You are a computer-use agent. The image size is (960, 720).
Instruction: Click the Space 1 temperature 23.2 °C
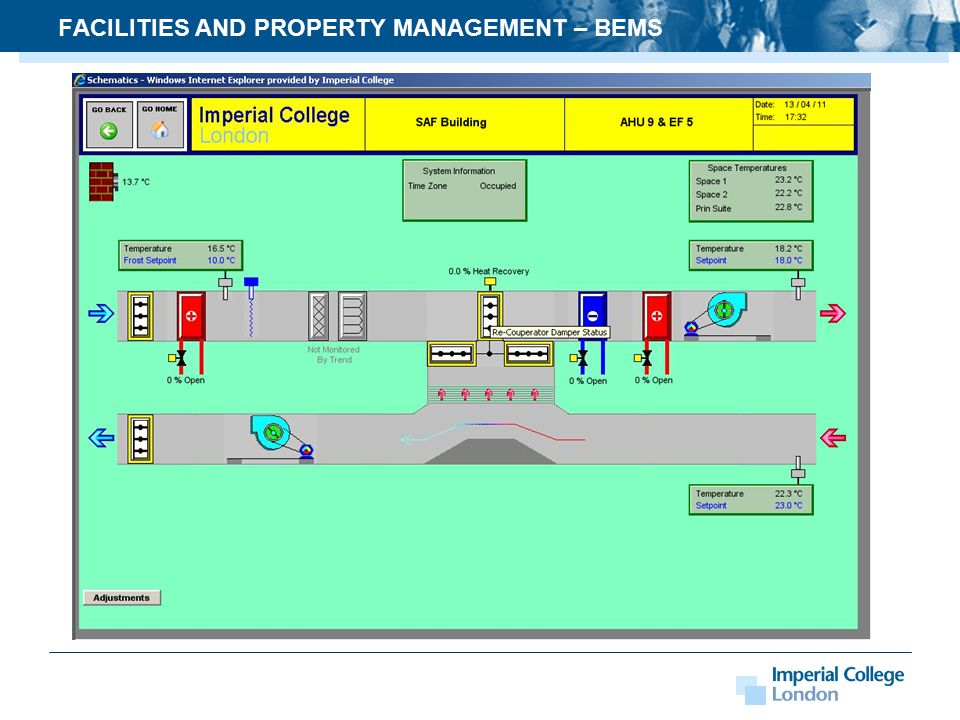(x=789, y=180)
